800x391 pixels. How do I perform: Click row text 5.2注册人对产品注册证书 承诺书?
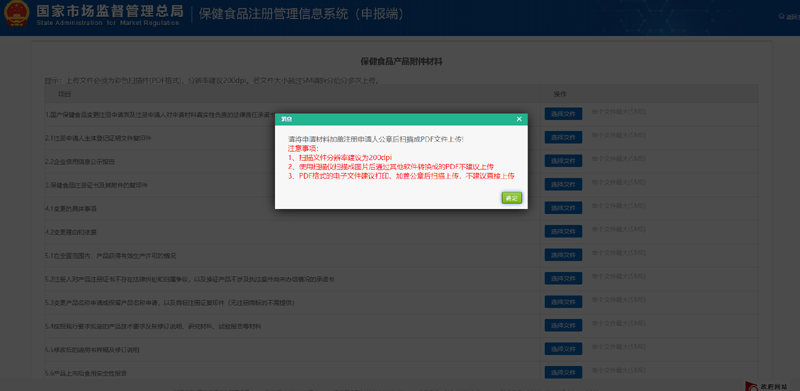tap(189, 279)
